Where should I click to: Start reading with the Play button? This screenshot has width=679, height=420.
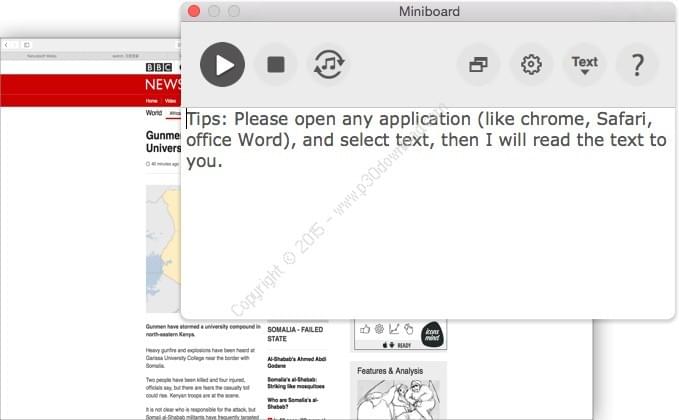pos(222,65)
